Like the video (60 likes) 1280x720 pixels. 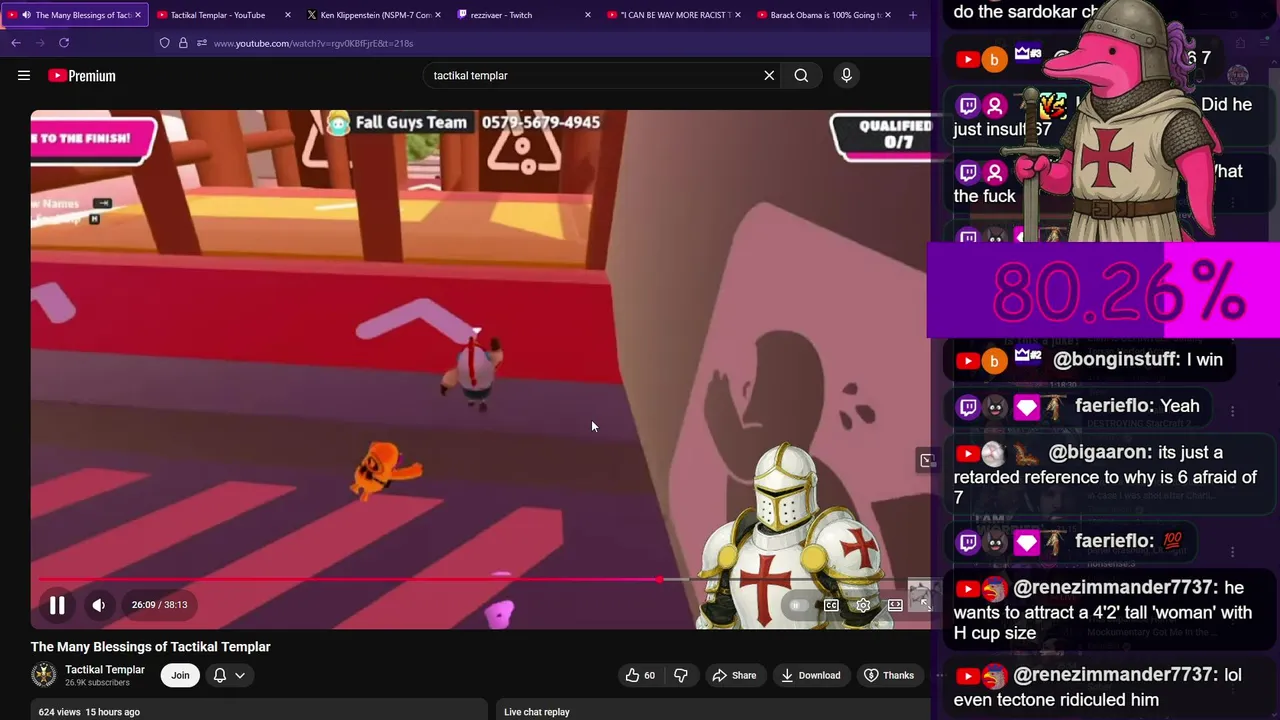(x=640, y=675)
